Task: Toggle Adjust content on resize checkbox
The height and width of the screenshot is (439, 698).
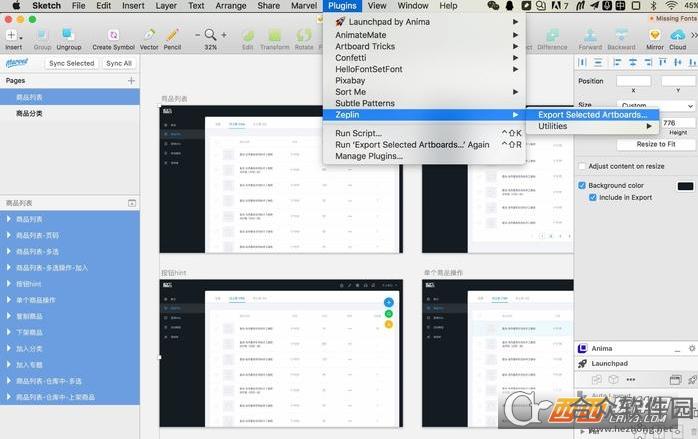Action: click(x=582, y=166)
